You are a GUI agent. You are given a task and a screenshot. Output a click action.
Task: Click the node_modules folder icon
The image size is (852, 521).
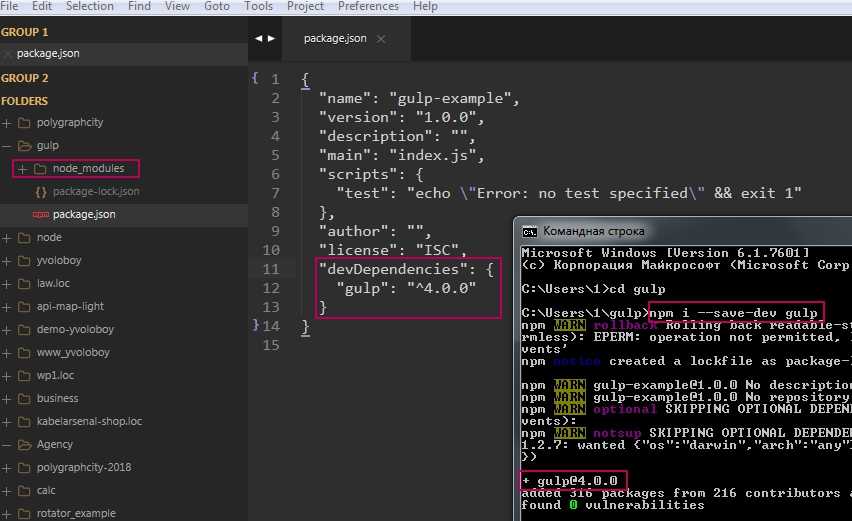(x=40, y=168)
